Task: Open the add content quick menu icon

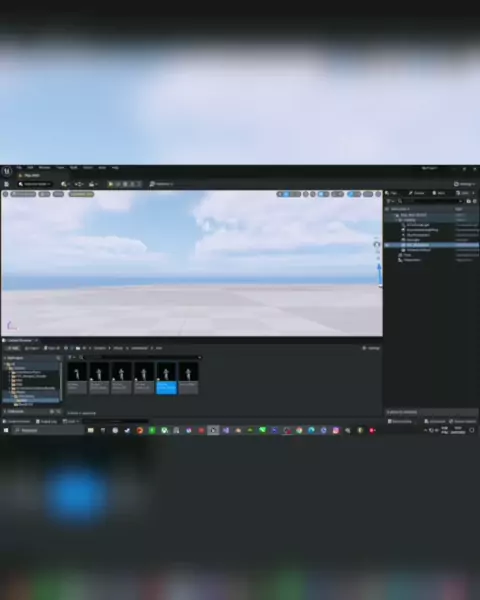Action: [x=65, y=184]
